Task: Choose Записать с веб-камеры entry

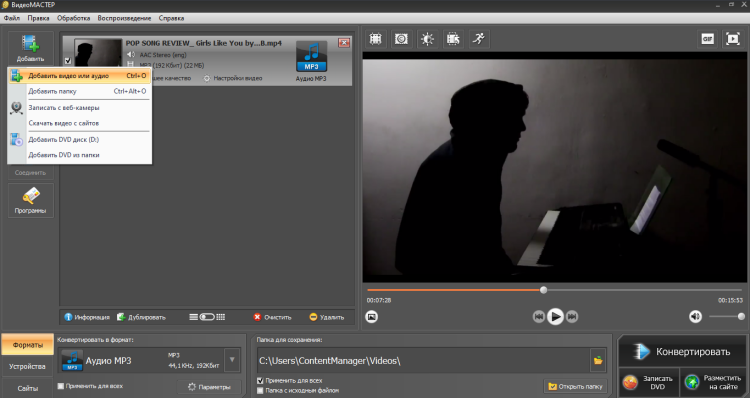Action: (80, 108)
